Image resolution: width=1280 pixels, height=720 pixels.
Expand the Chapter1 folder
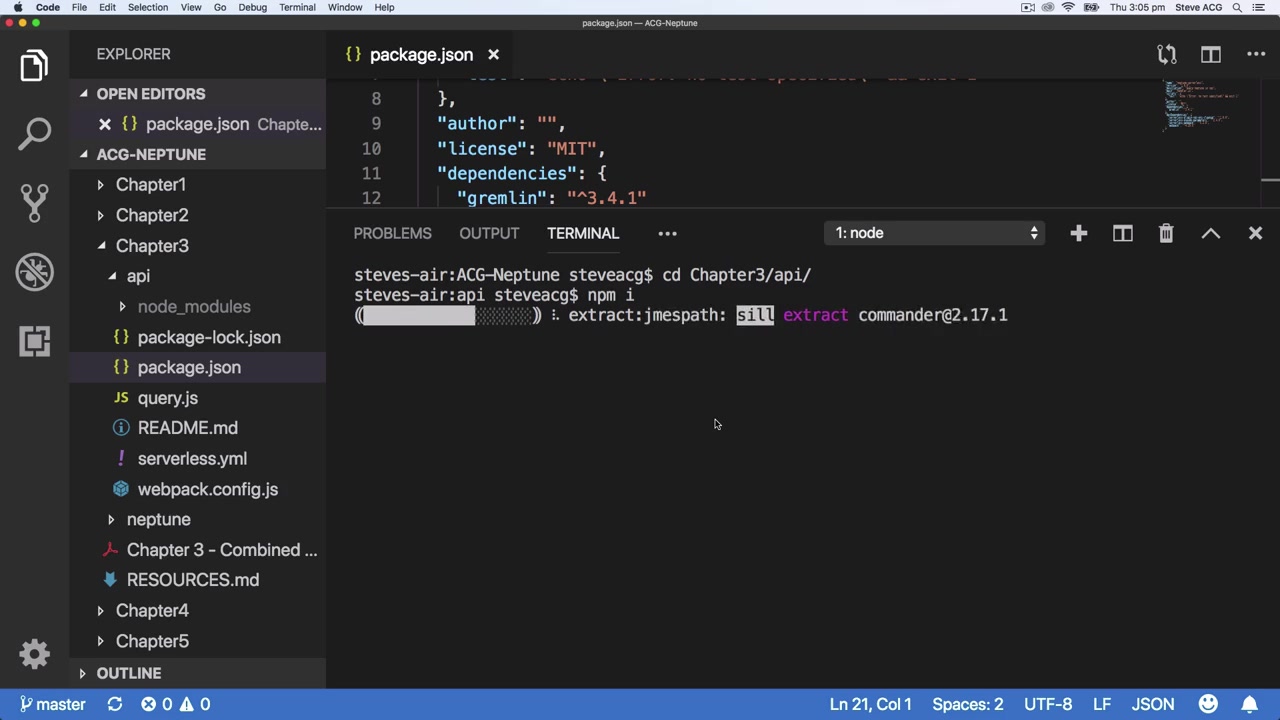150,185
